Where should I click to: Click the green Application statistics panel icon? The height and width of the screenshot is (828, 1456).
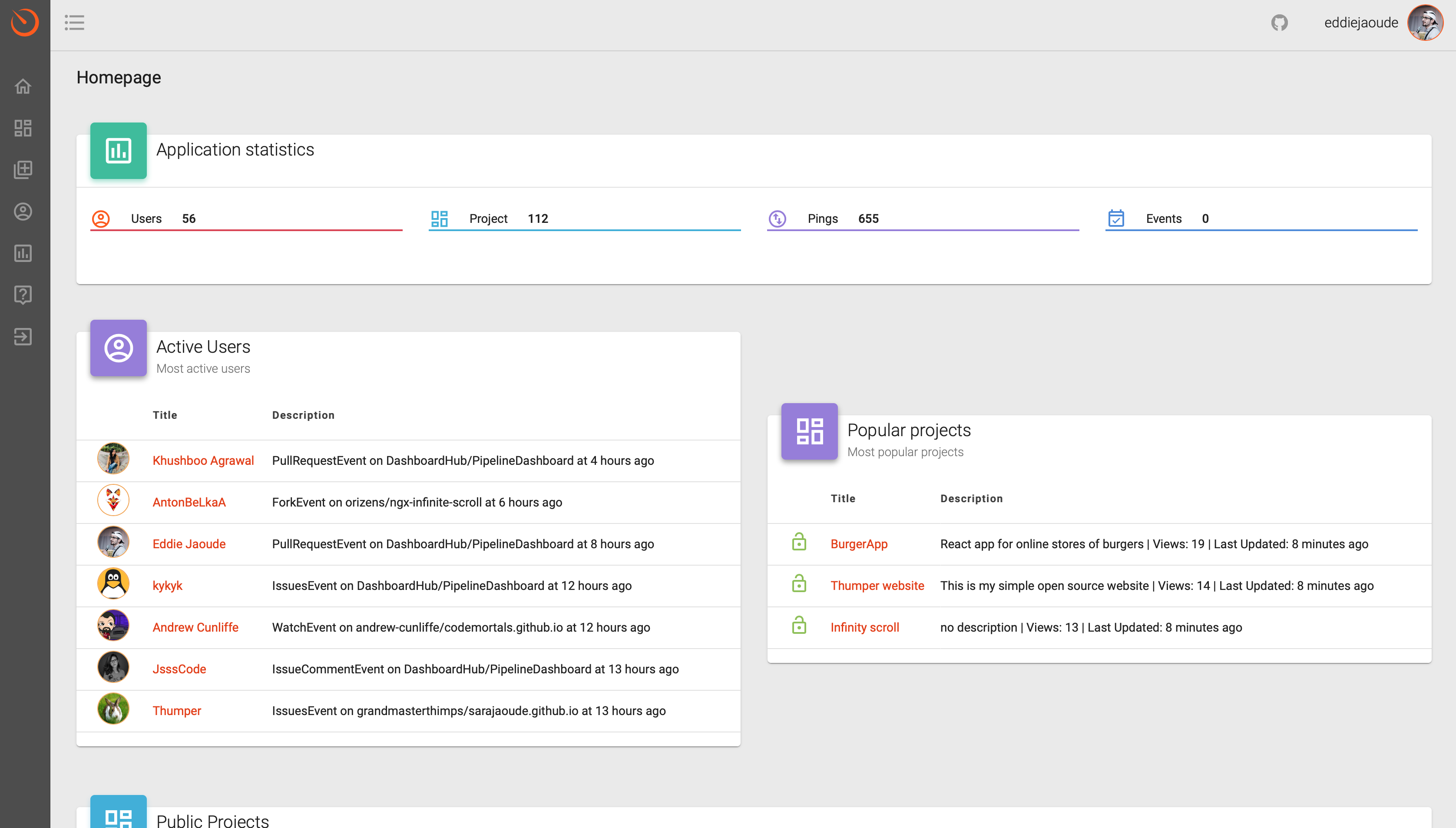118,151
